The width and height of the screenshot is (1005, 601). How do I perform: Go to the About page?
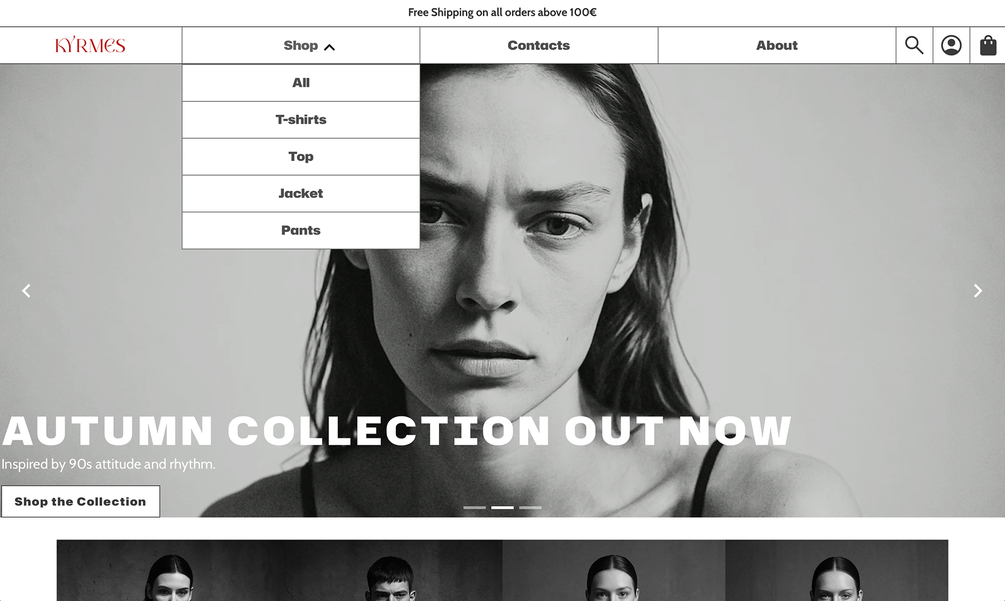pos(777,45)
